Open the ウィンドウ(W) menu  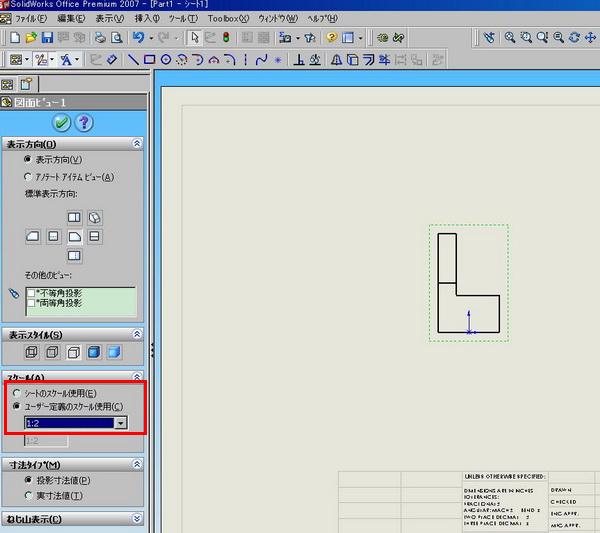click(x=278, y=18)
